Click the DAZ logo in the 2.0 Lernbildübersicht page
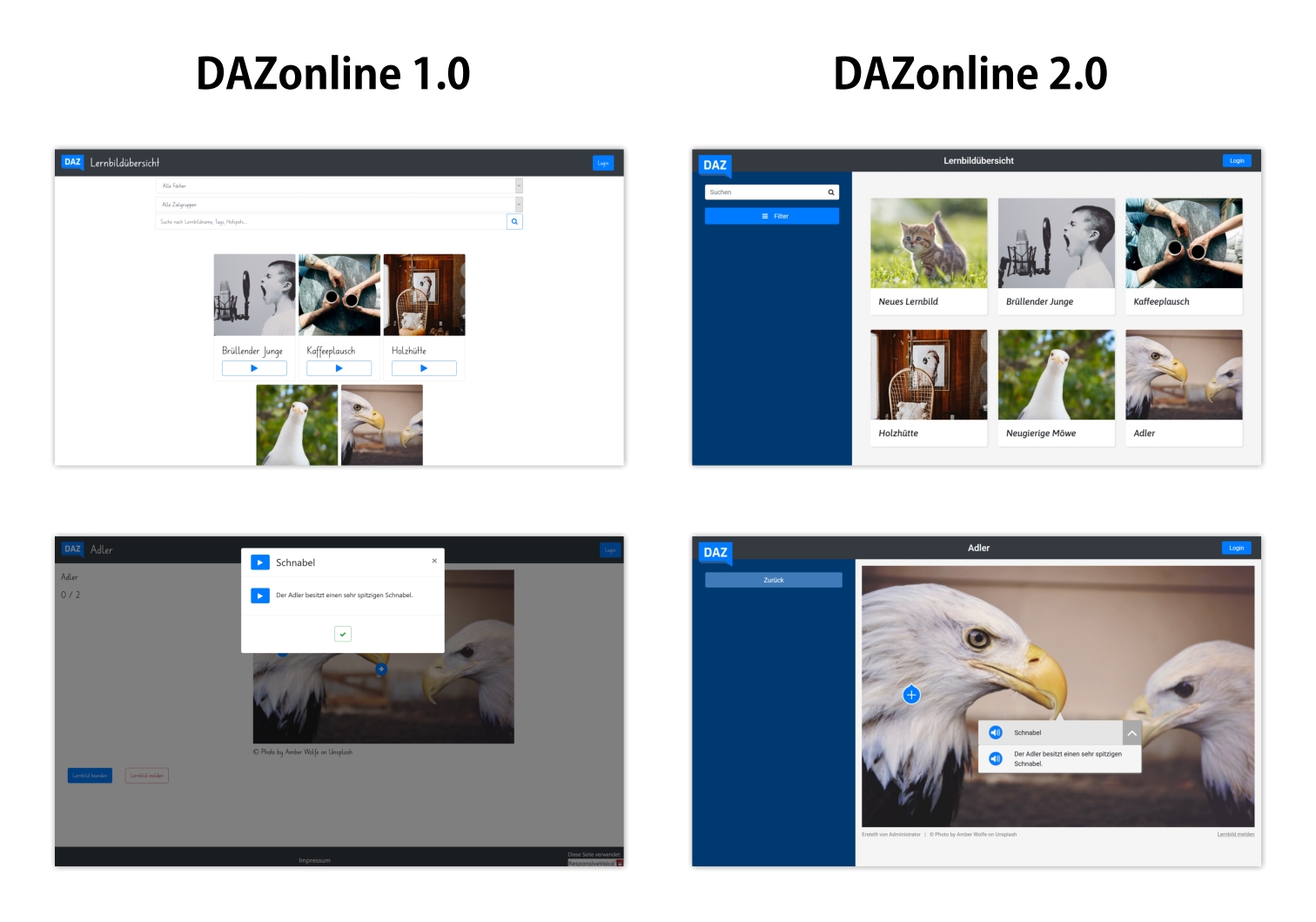This screenshot has height=922, width=1316. (715, 165)
